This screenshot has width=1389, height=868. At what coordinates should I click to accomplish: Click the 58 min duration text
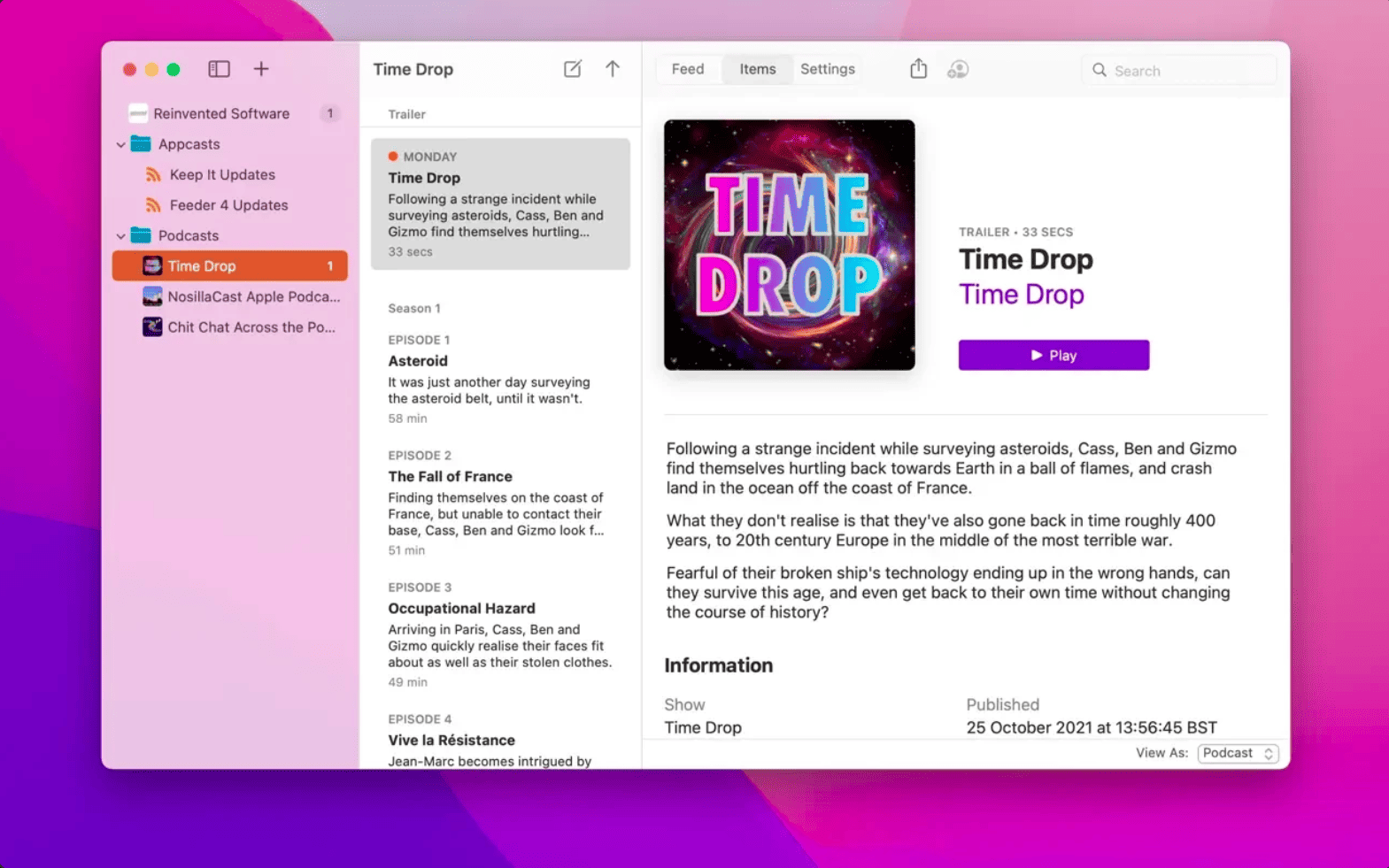[x=407, y=419]
